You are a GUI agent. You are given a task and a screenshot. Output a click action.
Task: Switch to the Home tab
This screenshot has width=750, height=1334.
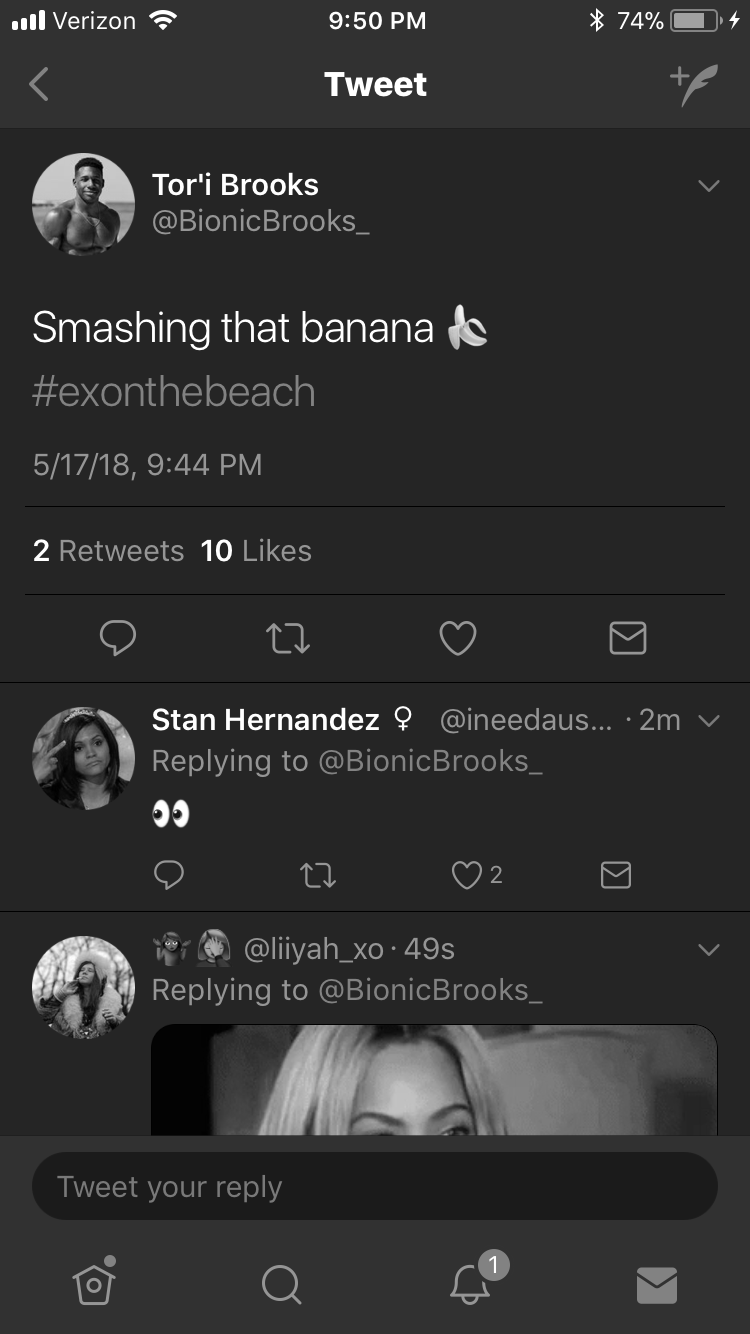point(94,1282)
